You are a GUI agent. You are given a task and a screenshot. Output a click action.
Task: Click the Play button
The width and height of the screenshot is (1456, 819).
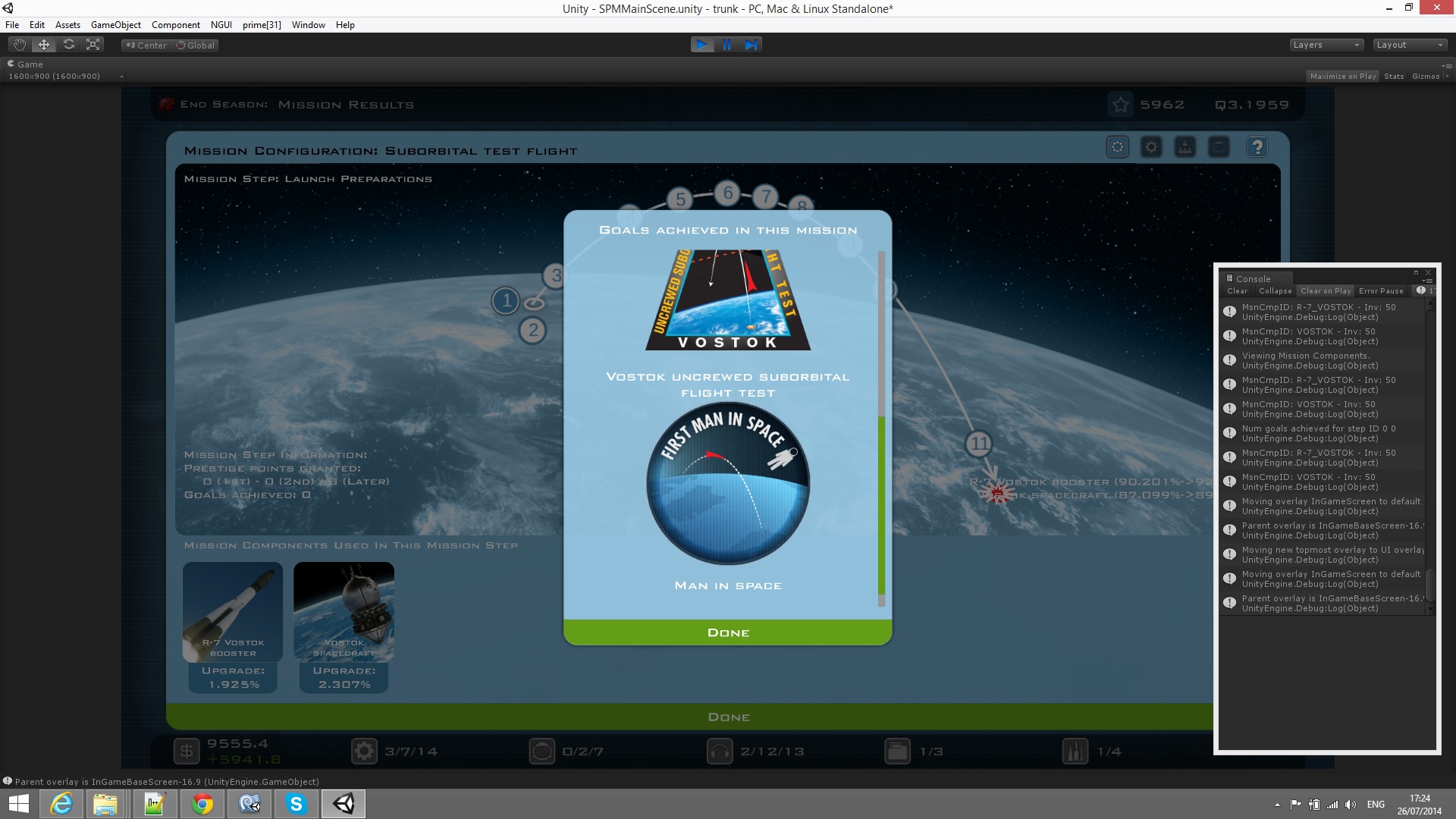702,45
